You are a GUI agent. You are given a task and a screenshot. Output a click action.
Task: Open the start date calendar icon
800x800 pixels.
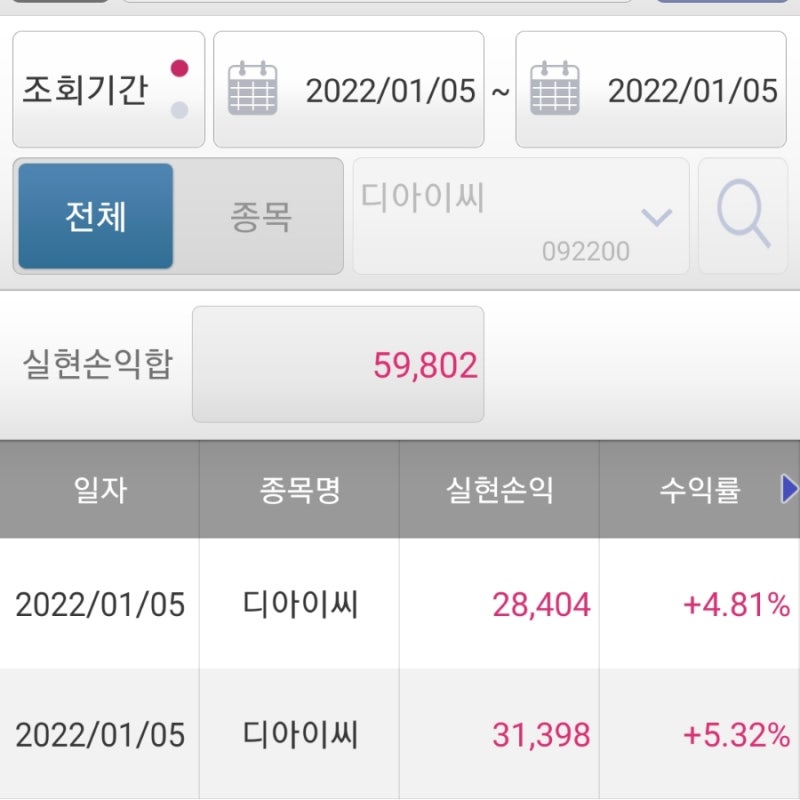point(253,88)
